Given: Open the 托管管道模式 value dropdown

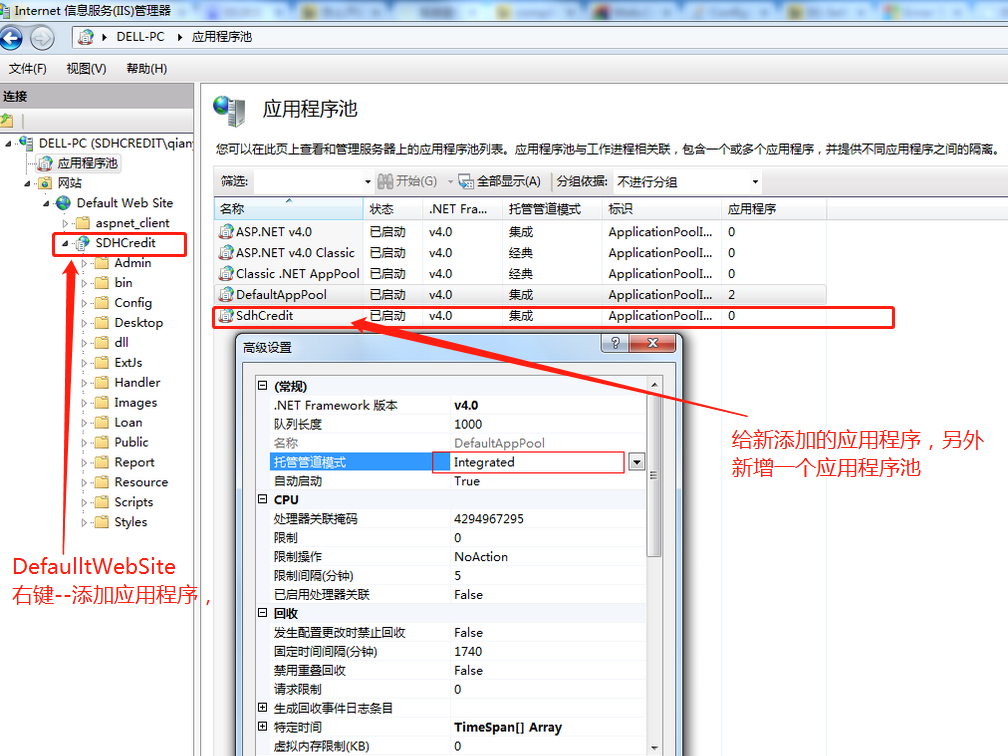Looking at the screenshot, I should coord(636,462).
